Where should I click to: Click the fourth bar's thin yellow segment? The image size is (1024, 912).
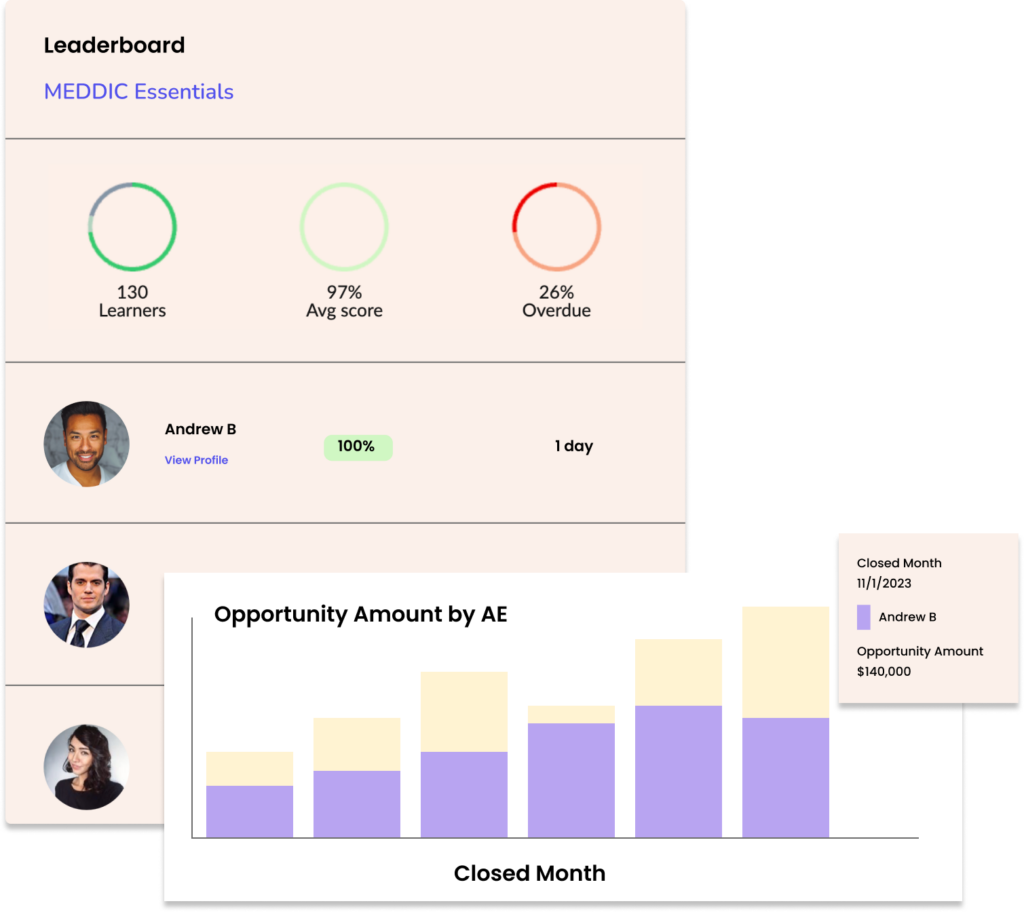(x=571, y=714)
